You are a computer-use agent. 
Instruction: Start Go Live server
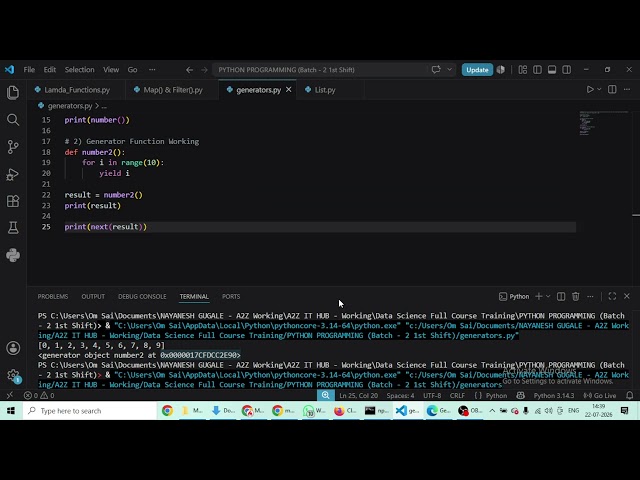coord(599,396)
